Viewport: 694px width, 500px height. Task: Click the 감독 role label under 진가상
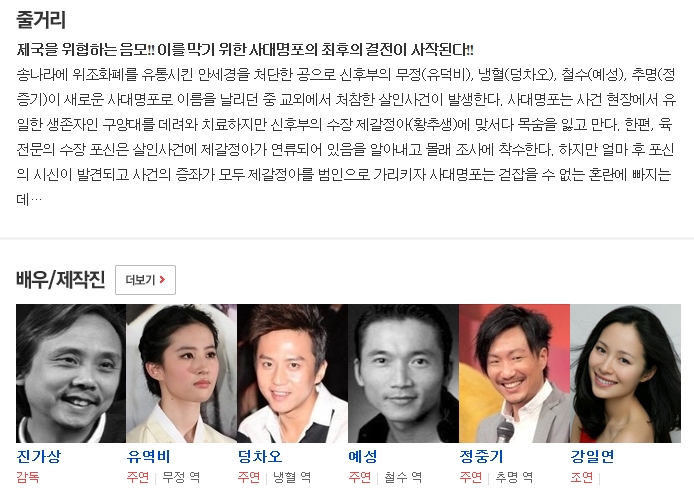tap(28, 477)
